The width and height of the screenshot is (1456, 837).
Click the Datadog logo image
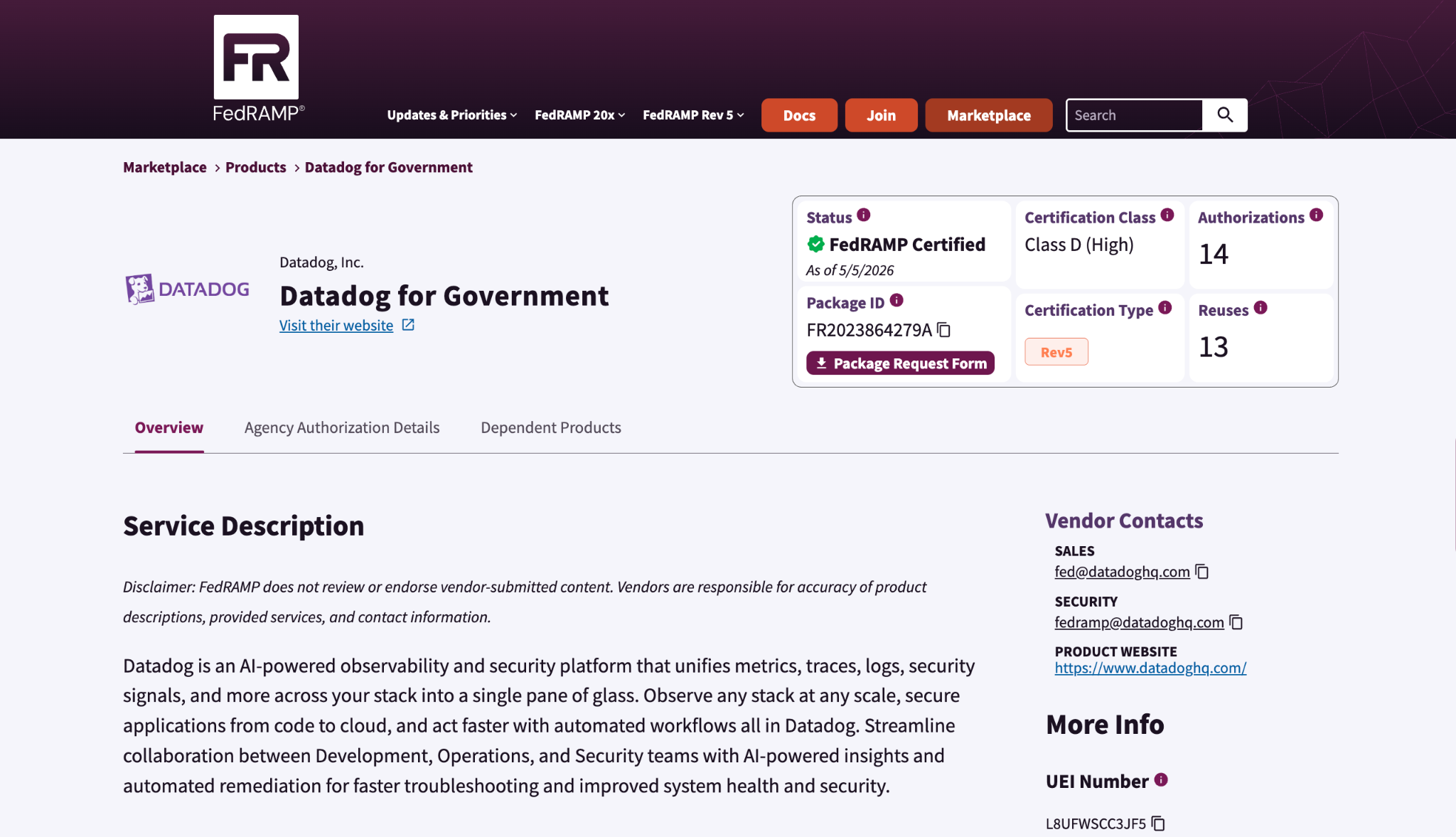(x=188, y=289)
